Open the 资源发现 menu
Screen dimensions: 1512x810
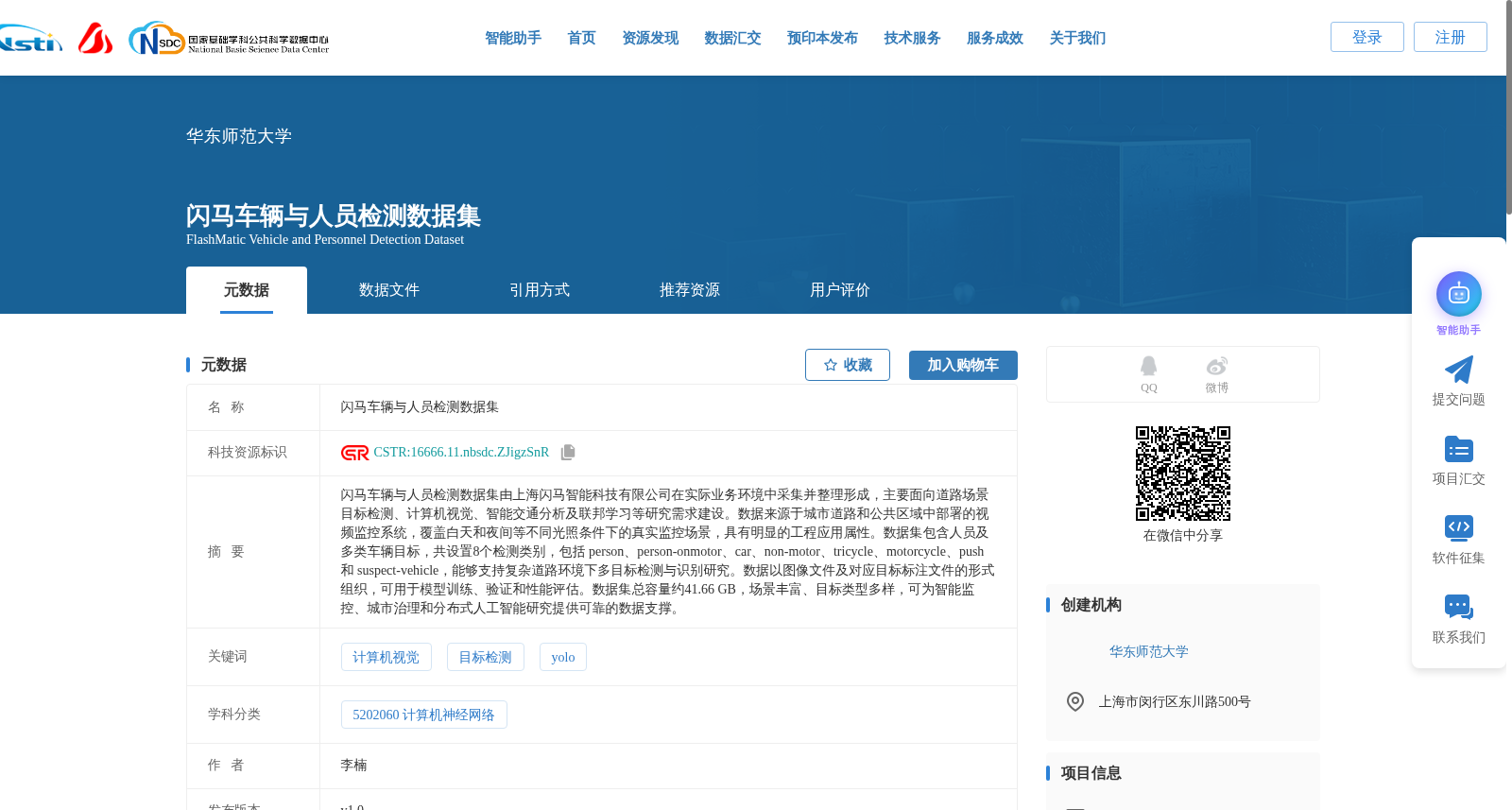tap(650, 38)
